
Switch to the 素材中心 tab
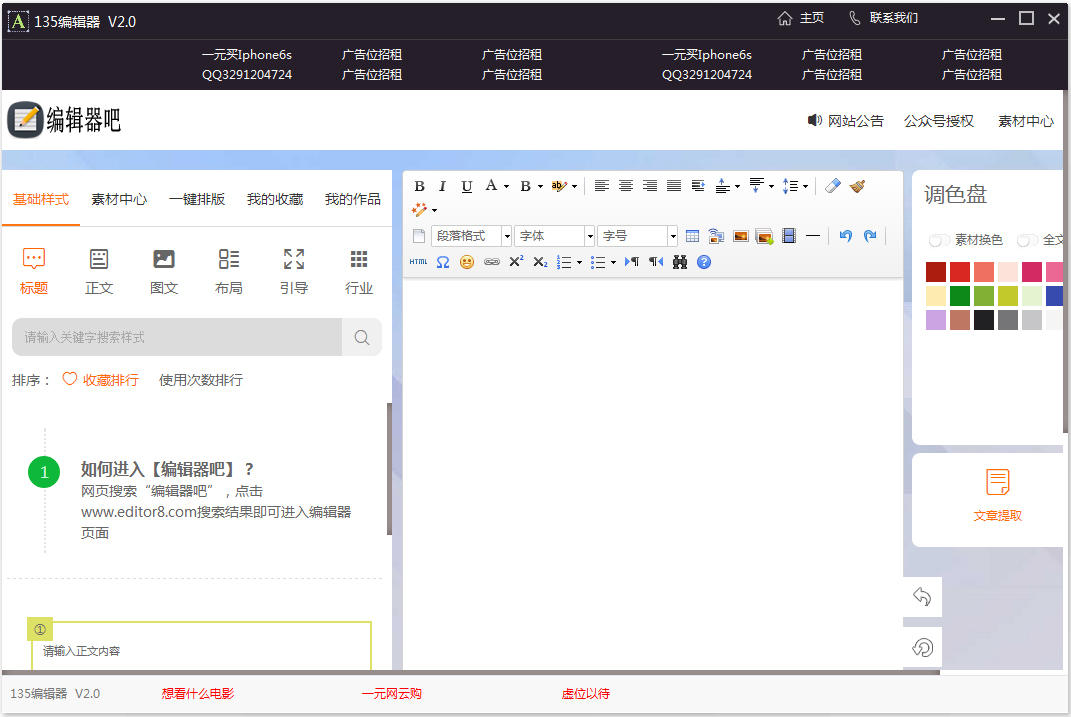(119, 199)
